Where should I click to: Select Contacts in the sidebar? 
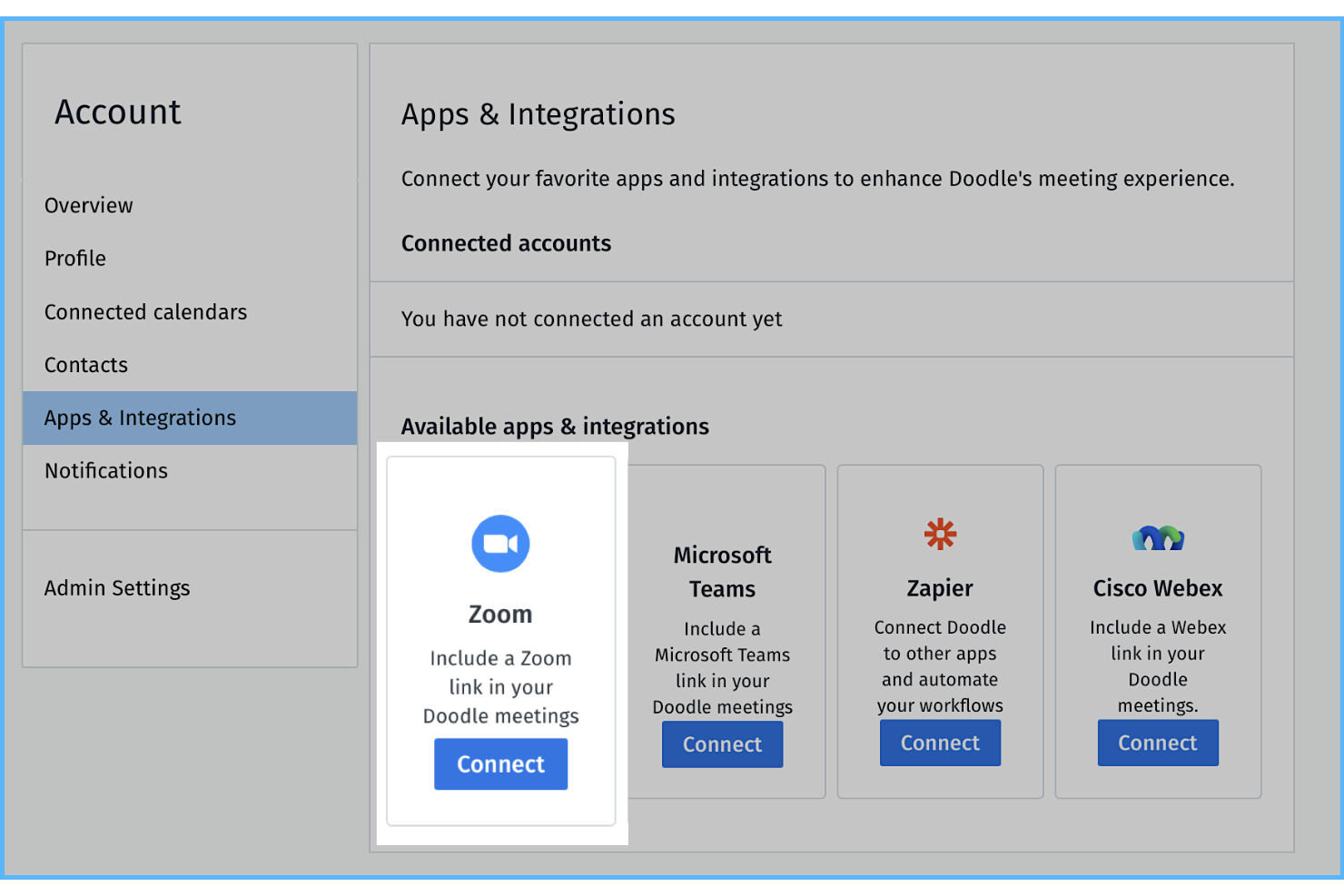click(x=86, y=365)
